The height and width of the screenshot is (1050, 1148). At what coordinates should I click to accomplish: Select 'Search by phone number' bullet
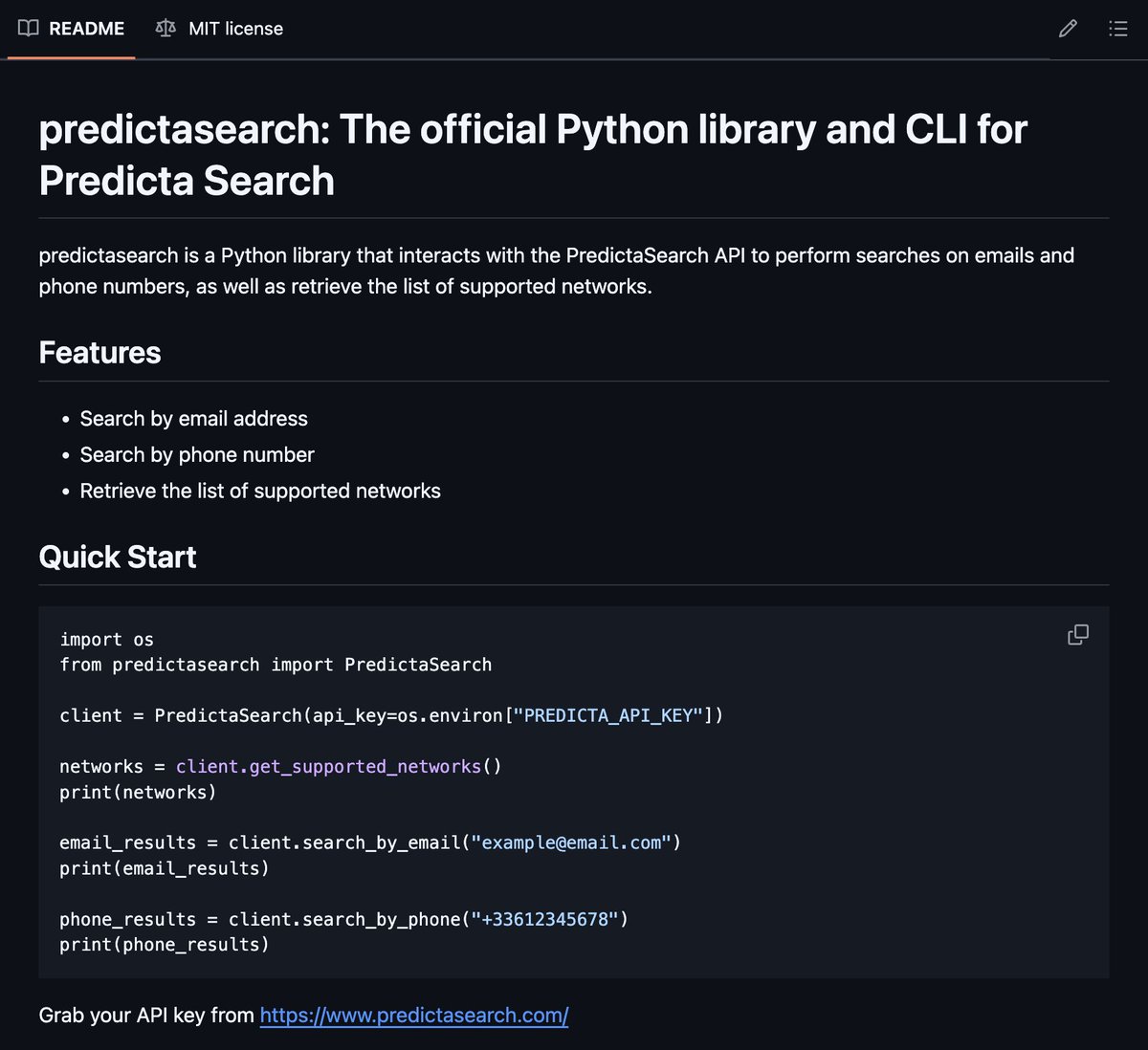tap(197, 454)
